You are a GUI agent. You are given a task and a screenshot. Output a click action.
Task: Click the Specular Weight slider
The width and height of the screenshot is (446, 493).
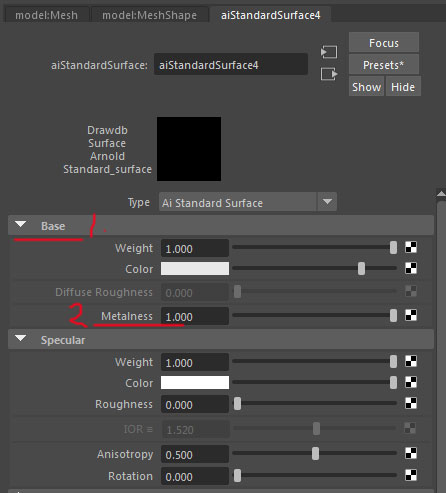(315, 362)
